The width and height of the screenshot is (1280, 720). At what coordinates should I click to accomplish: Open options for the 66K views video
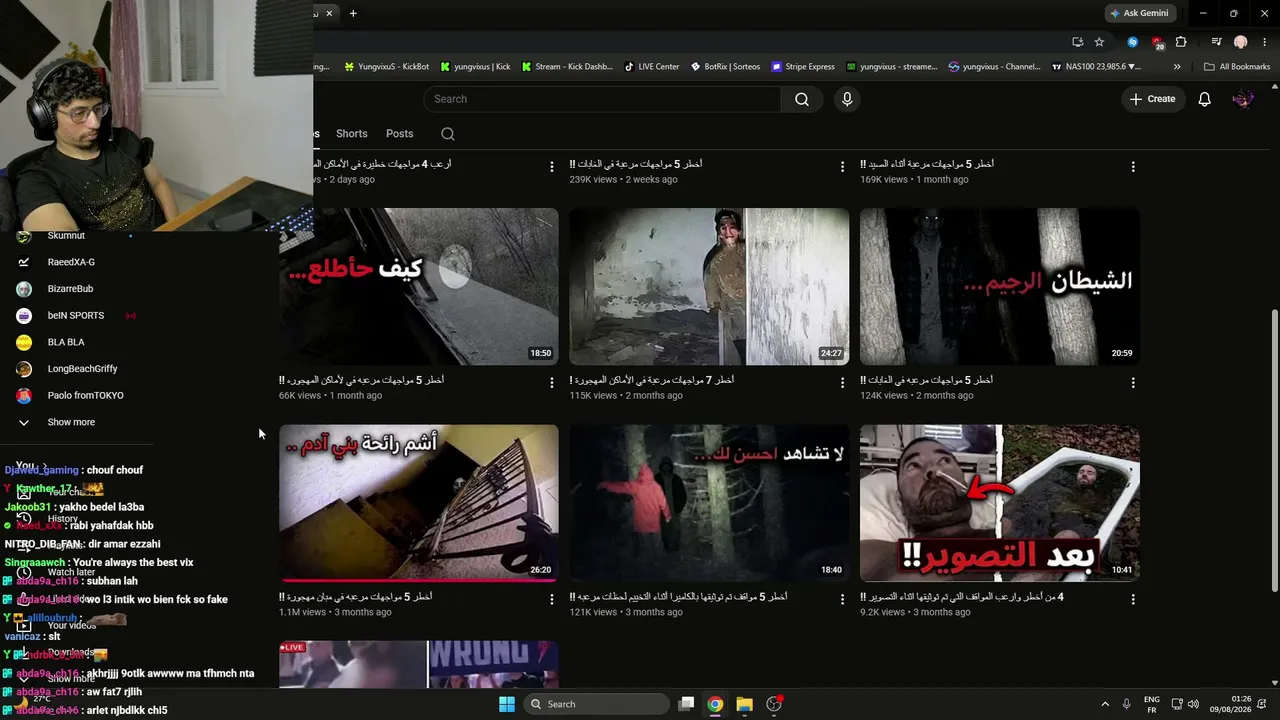[552, 383]
